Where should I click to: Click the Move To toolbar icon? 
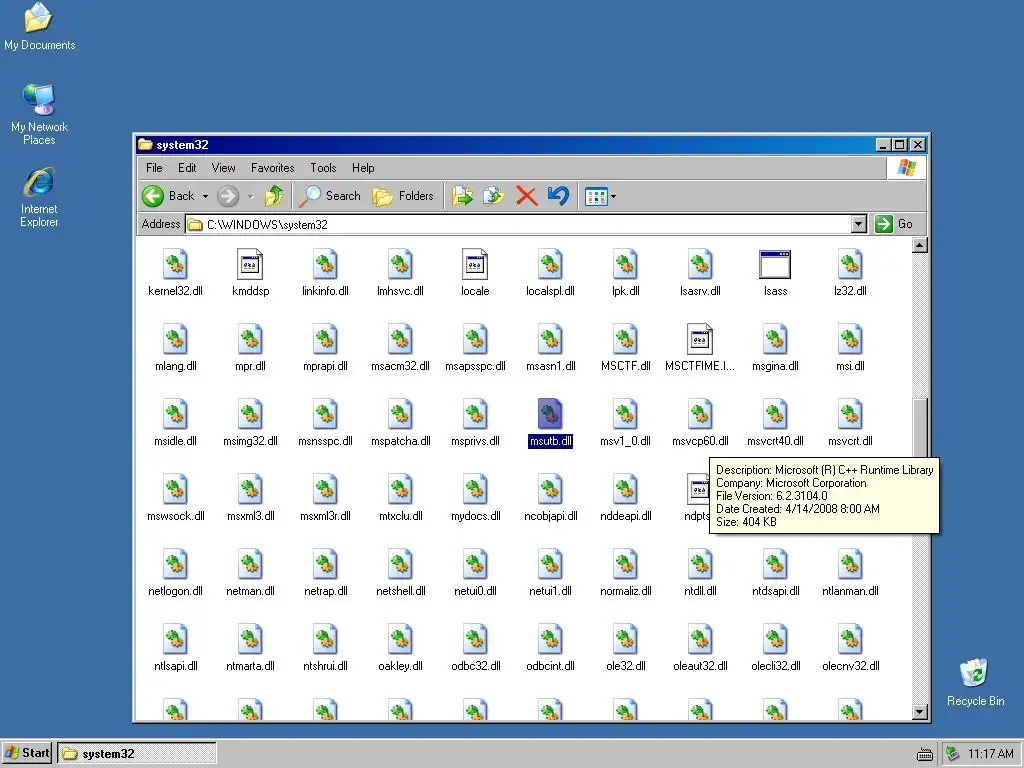tap(462, 196)
